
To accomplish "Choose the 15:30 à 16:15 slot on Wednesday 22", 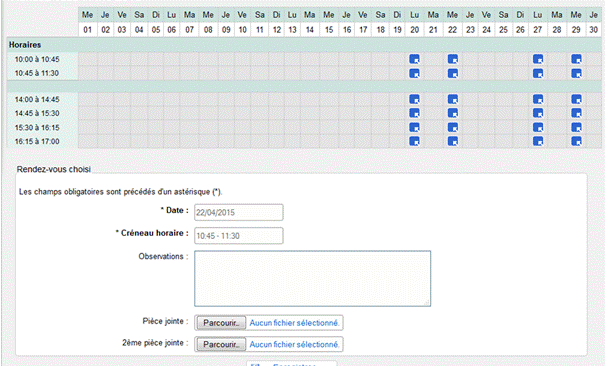I will tap(453, 127).
